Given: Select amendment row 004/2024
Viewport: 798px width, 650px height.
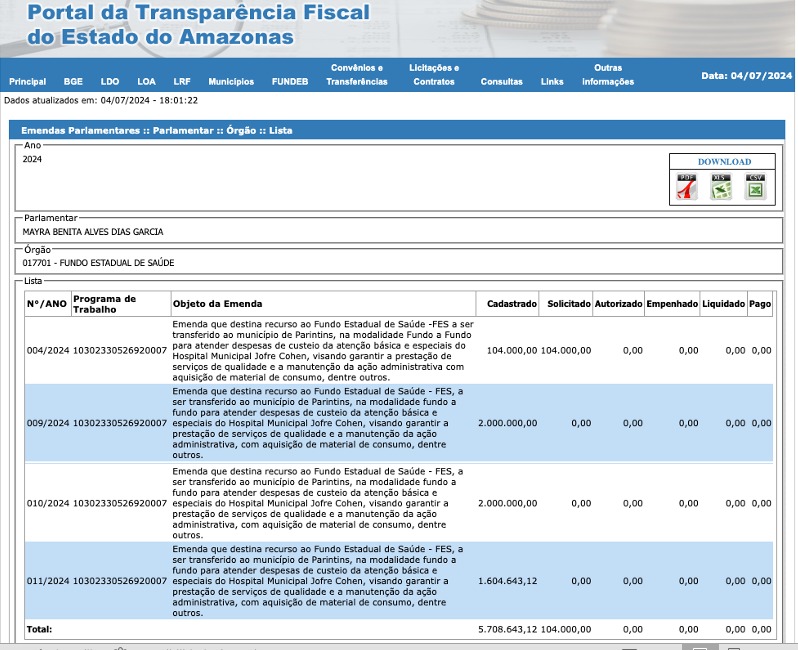Looking at the screenshot, I should point(47,351).
